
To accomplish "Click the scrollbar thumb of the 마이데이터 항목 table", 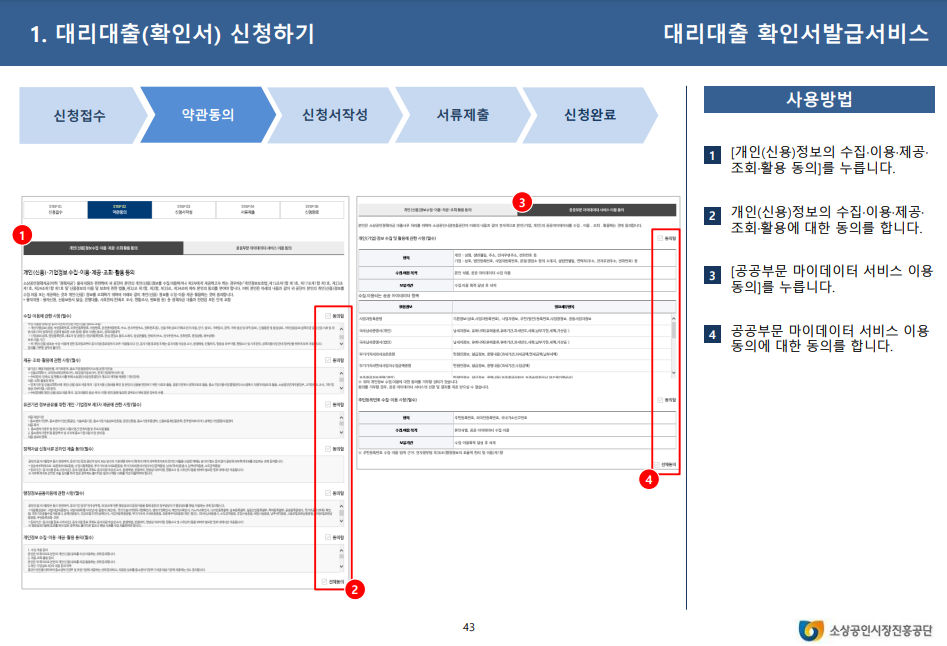I will (x=673, y=330).
